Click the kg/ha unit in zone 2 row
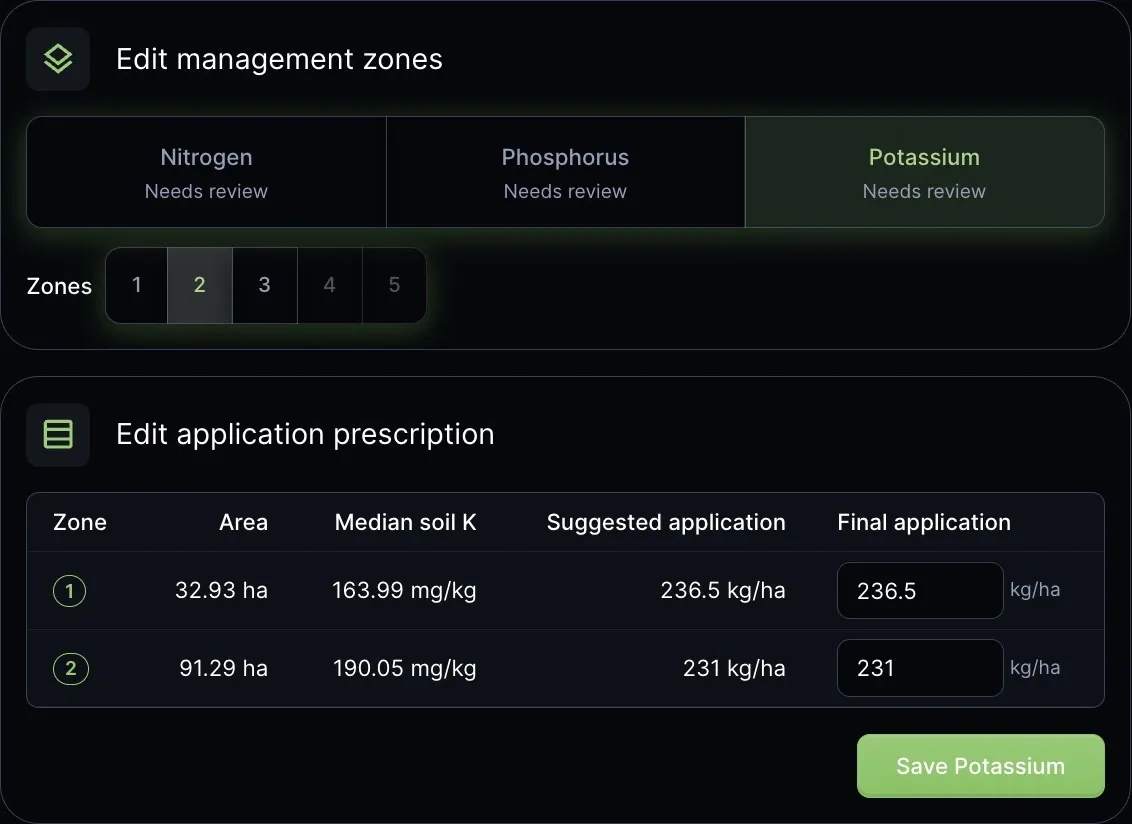The height and width of the screenshot is (824, 1132). click(1035, 668)
